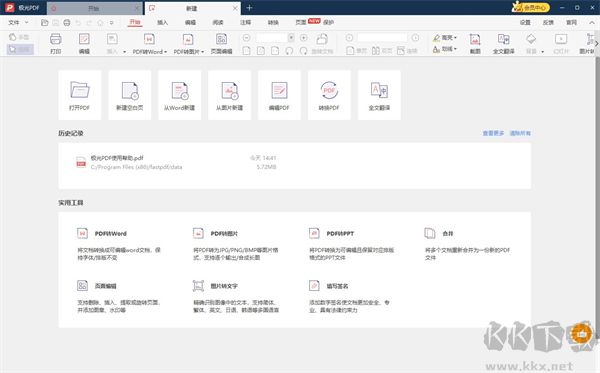Expand more ribbon tools with right arrow

click(597, 43)
